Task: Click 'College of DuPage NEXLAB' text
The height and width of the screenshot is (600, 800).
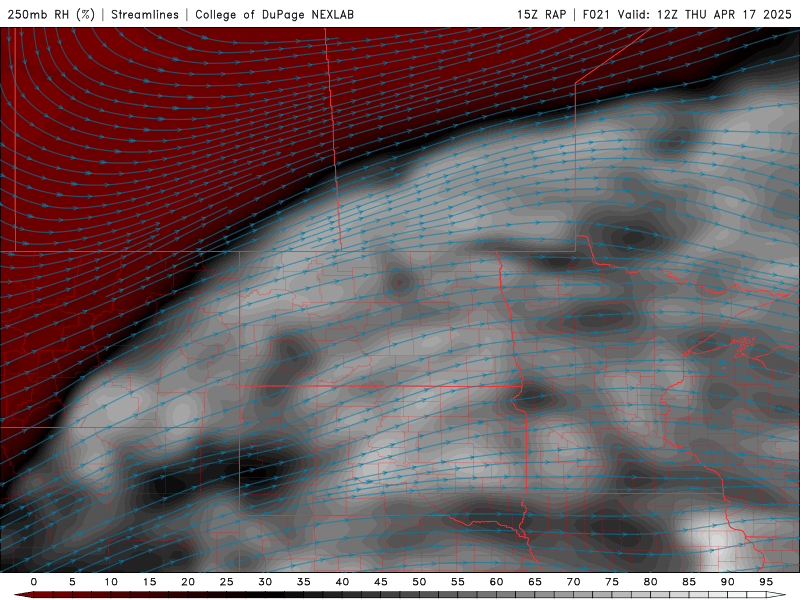Action: [x=274, y=14]
